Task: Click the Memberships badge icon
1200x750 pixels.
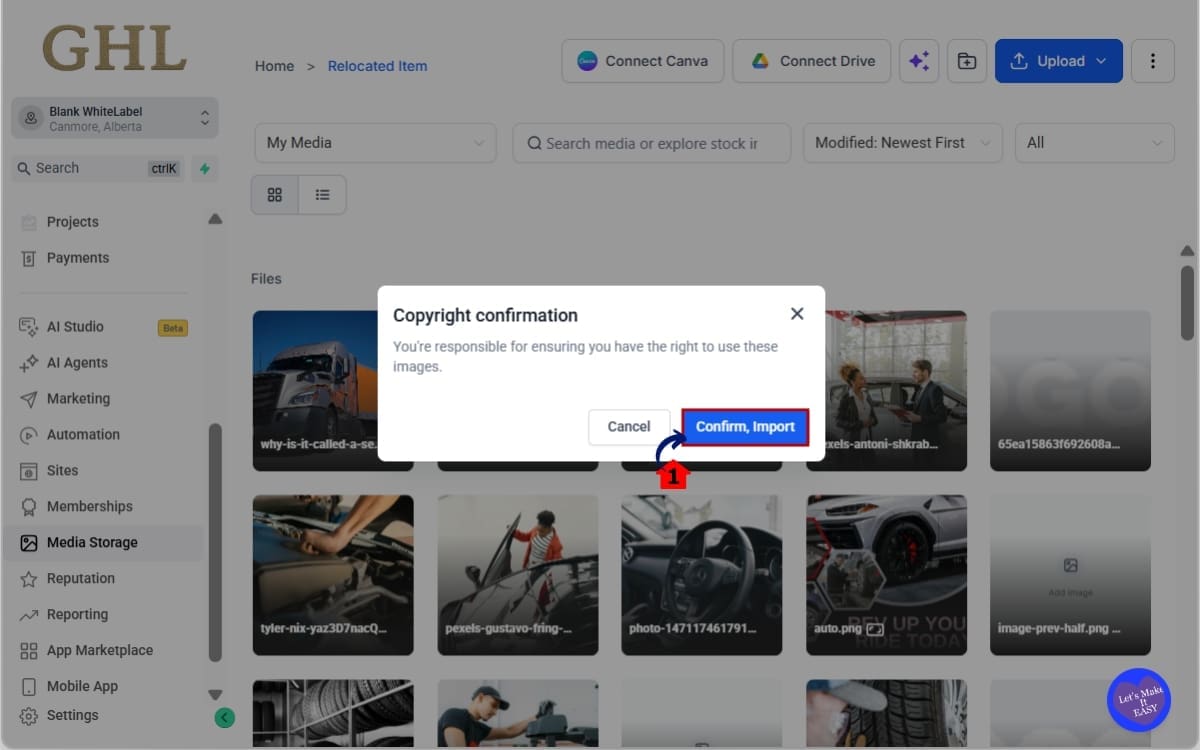Action: pyautogui.click(x=28, y=507)
